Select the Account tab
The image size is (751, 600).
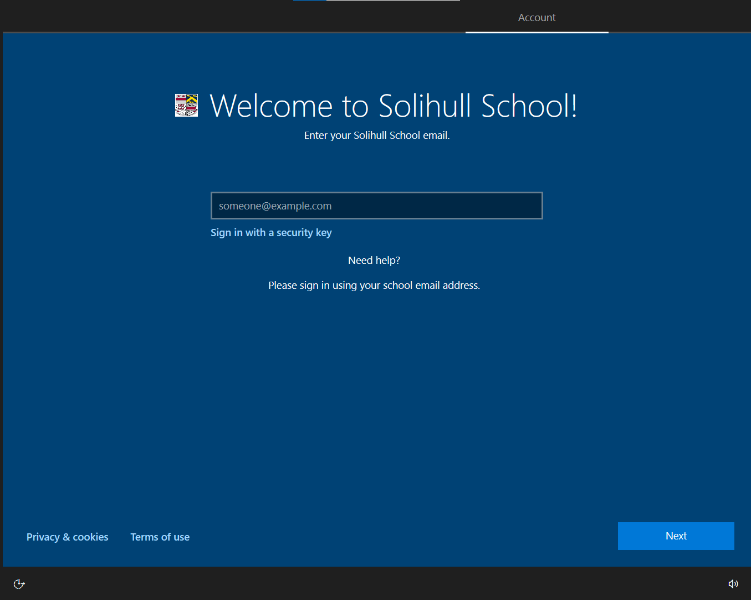click(x=536, y=18)
